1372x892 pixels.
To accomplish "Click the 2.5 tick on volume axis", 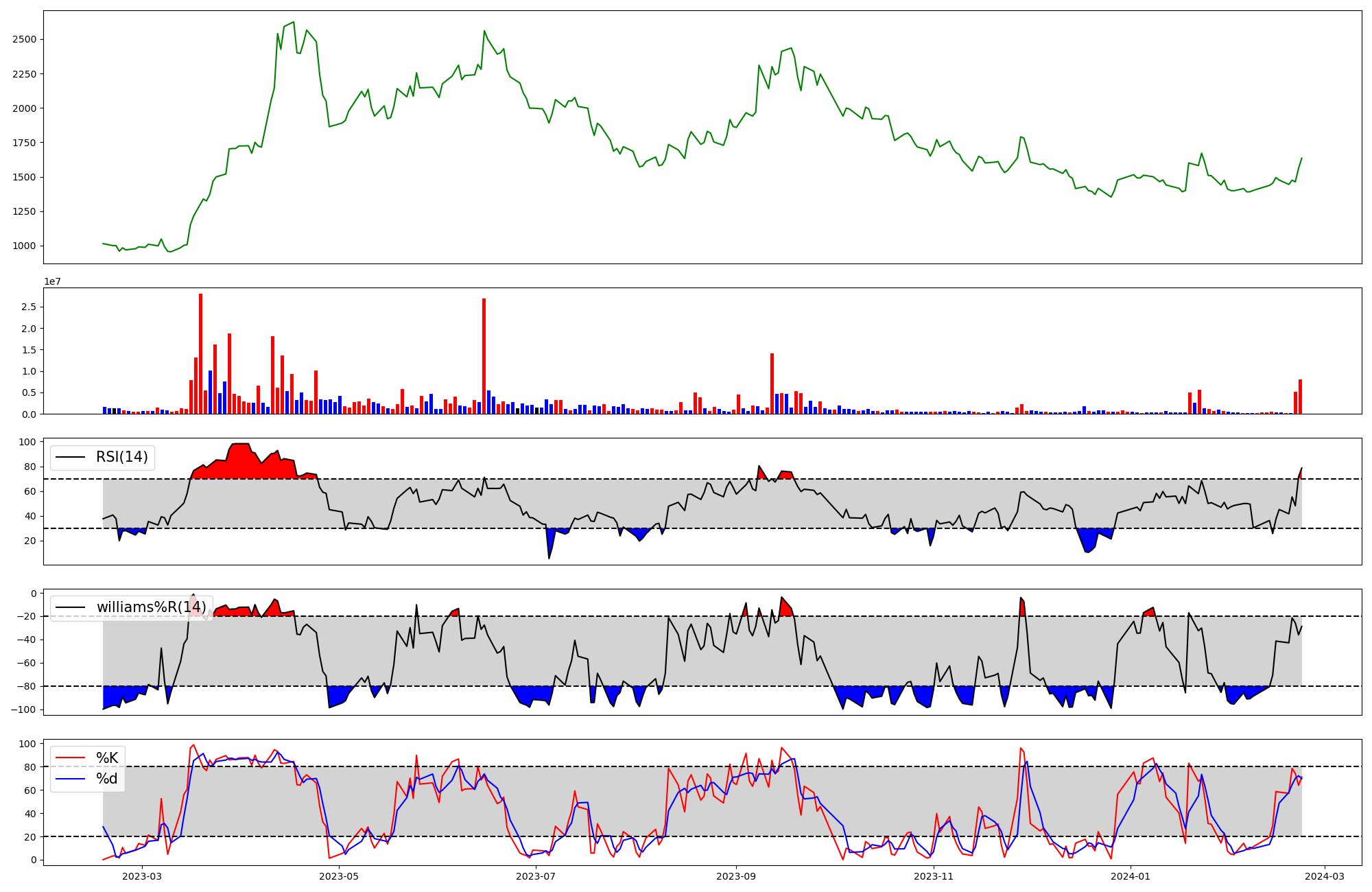I will tap(29, 307).
